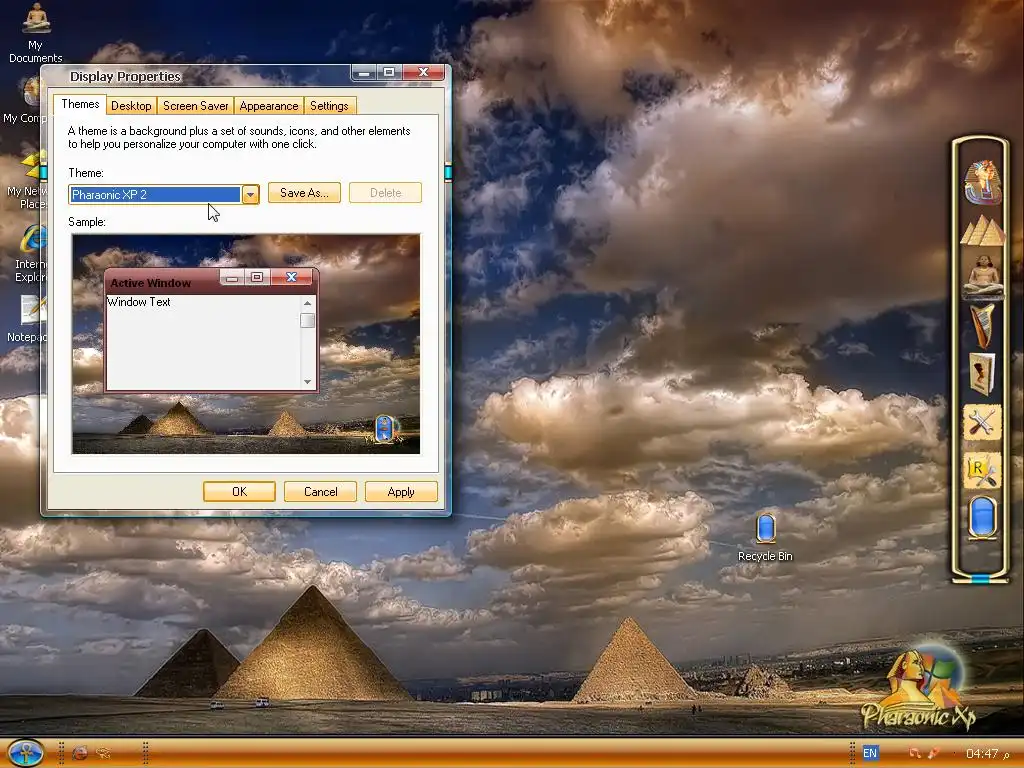Open the Appearance tab
Viewport: 1024px width, 768px height.
point(268,106)
